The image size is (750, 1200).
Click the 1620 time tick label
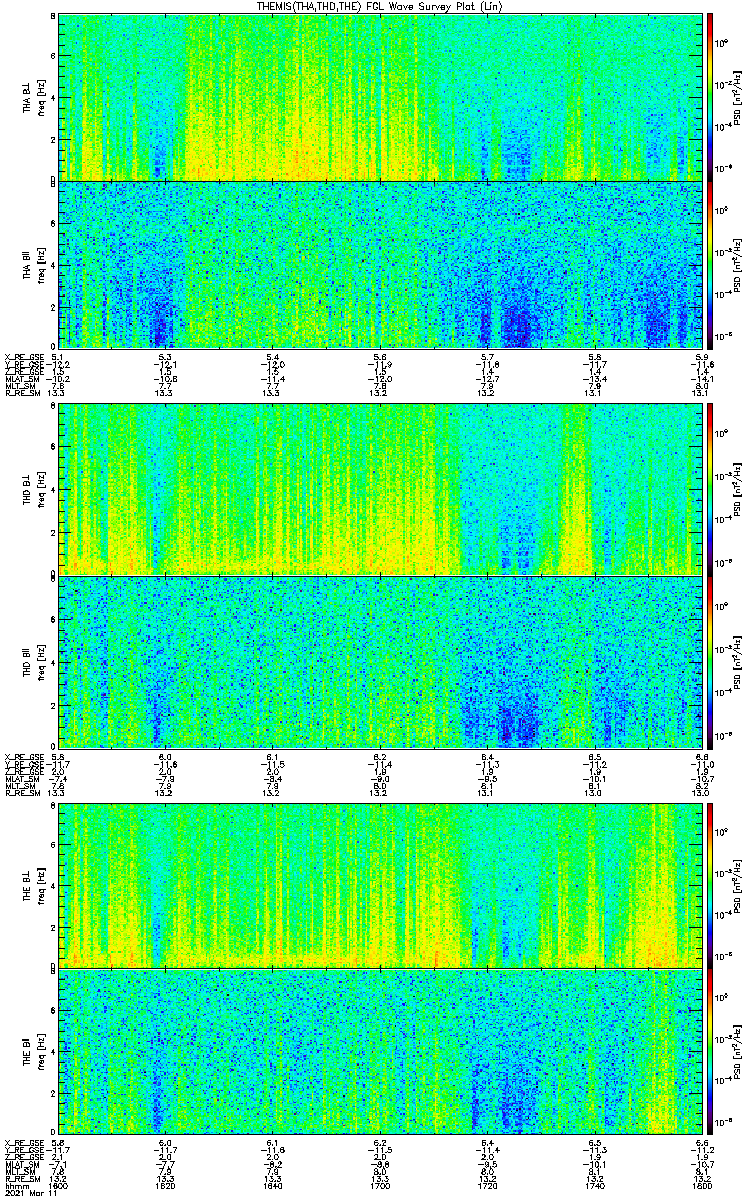(x=166, y=1186)
